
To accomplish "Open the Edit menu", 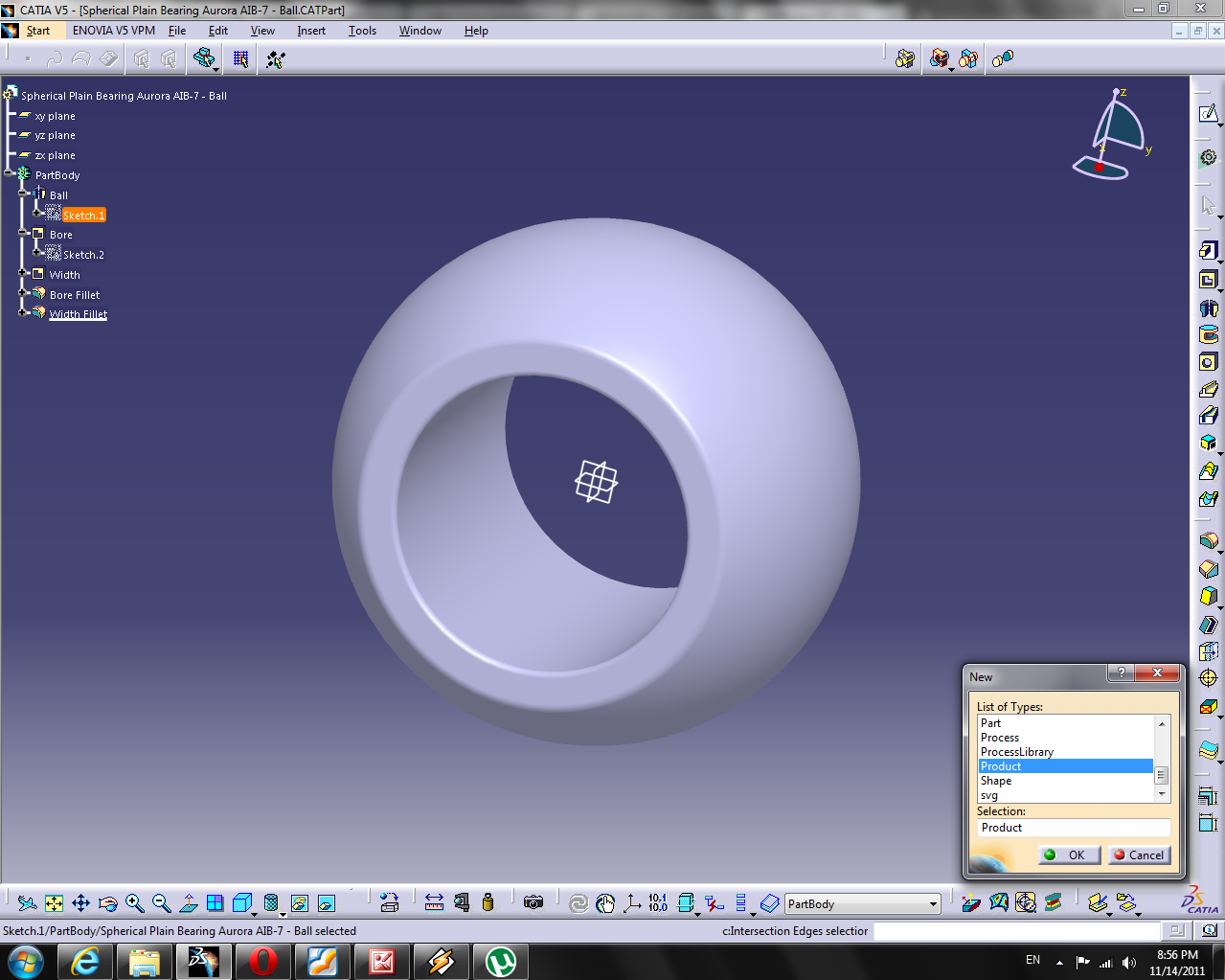I will click(x=218, y=31).
